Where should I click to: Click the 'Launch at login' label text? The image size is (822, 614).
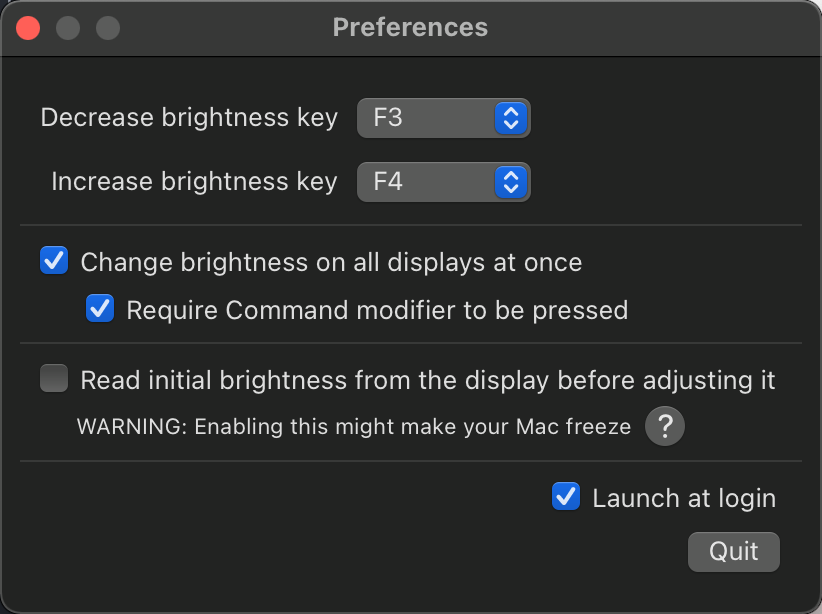click(684, 498)
